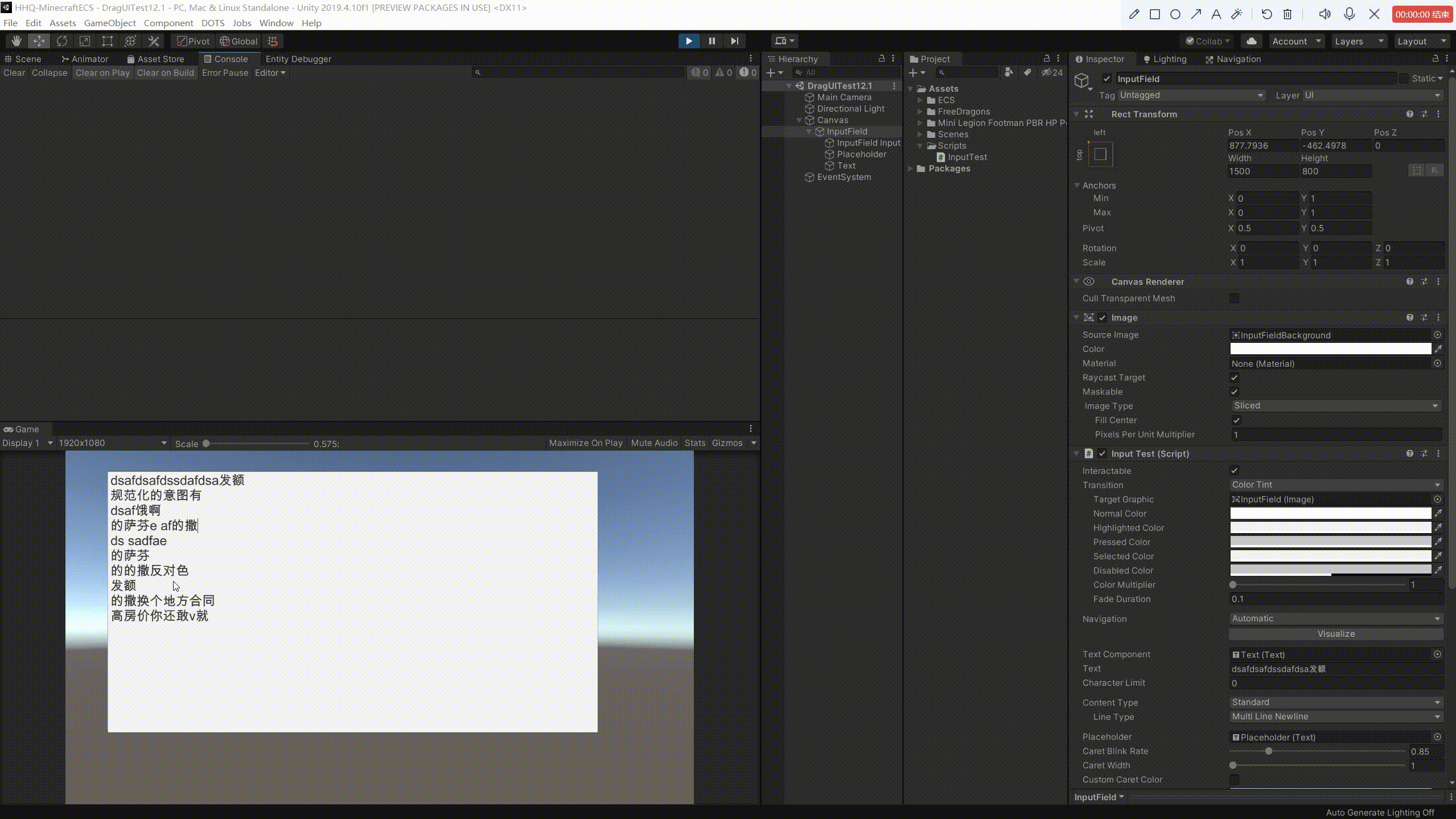Open the Tag dropdown

1191,95
